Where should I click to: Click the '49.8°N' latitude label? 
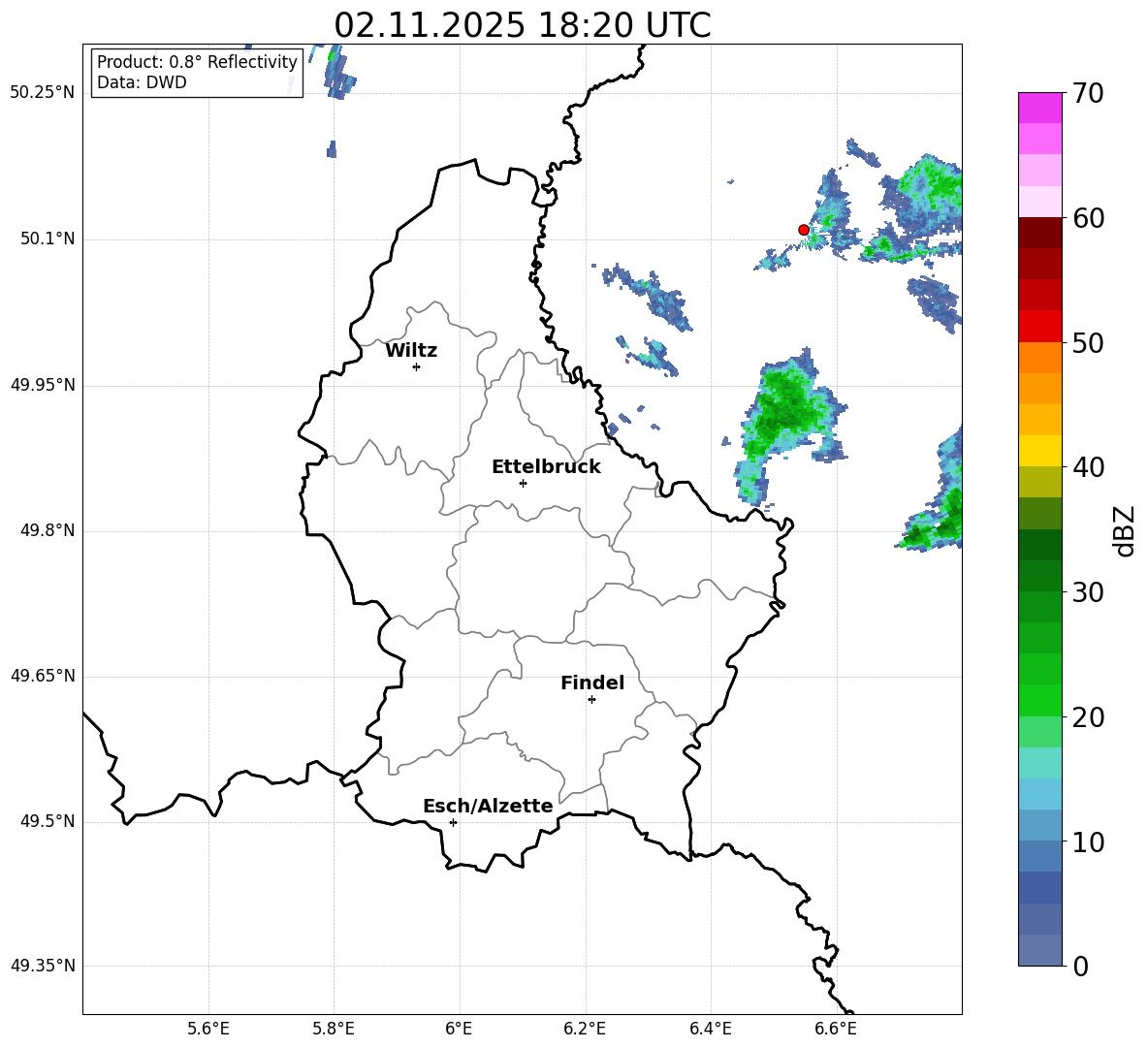pyautogui.click(x=48, y=530)
